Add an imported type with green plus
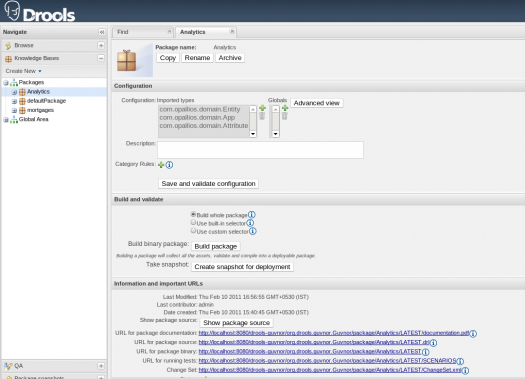The image size is (525, 379). click(262, 108)
